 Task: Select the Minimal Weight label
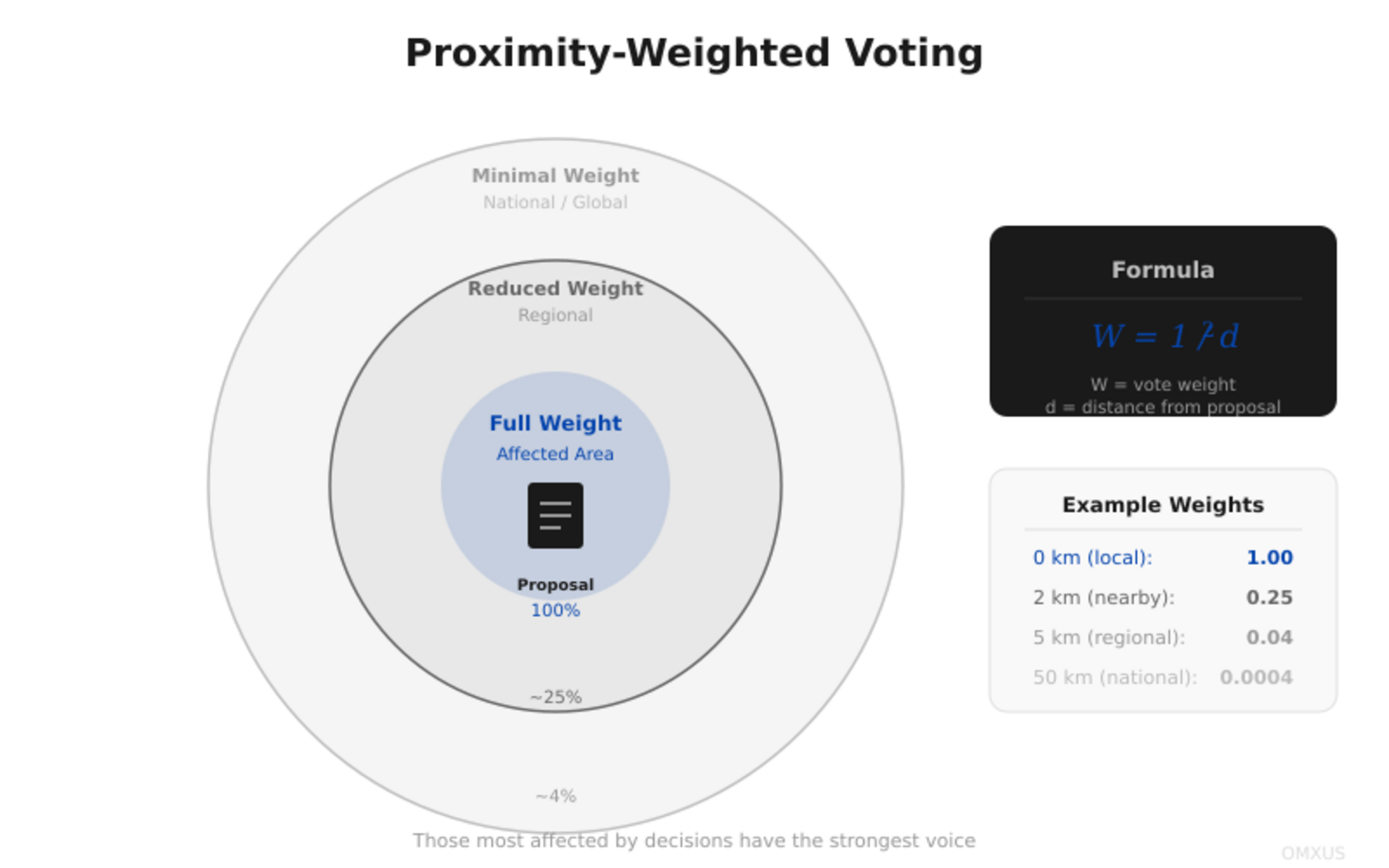point(555,175)
